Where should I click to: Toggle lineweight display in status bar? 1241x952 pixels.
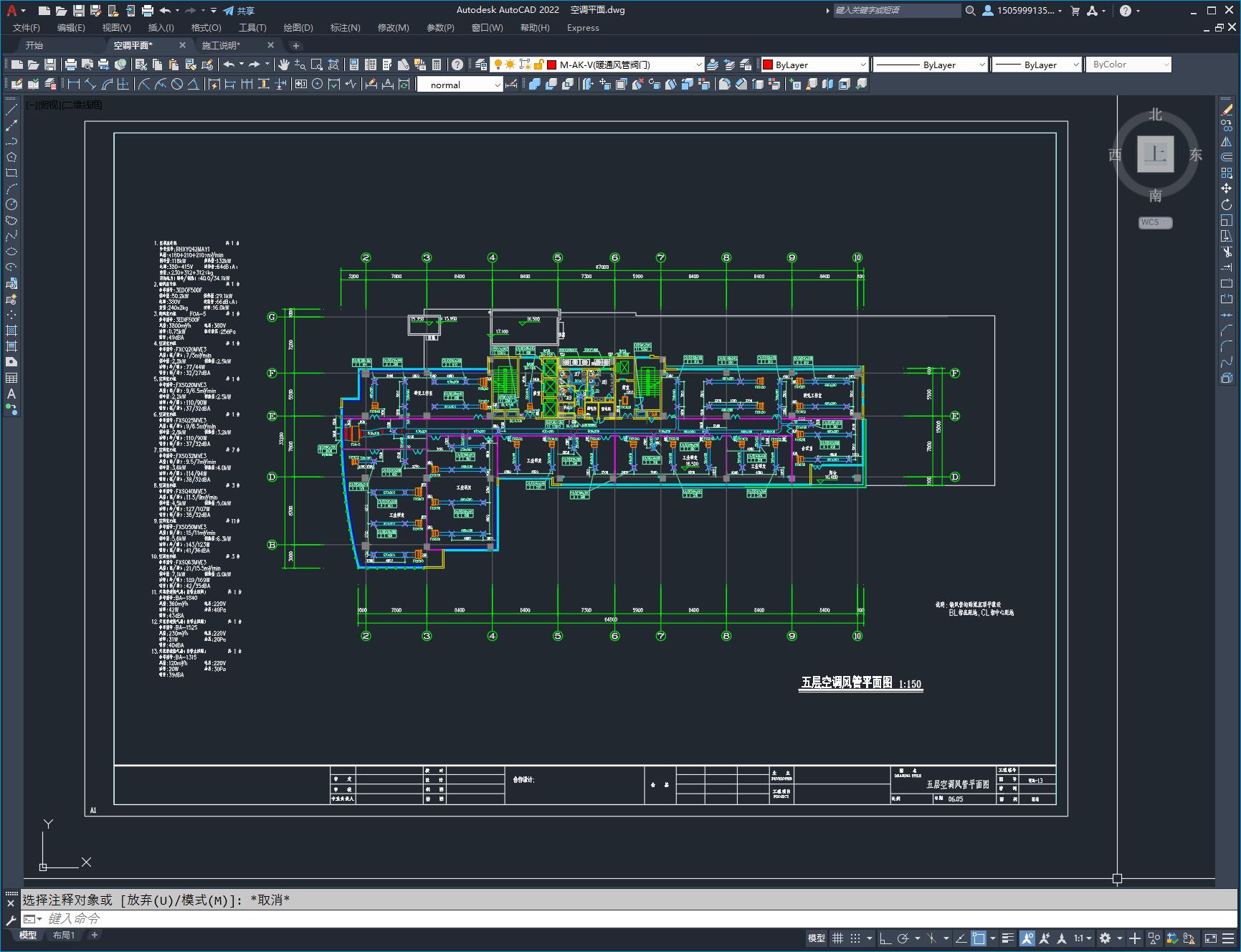(x=1009, y=938)
